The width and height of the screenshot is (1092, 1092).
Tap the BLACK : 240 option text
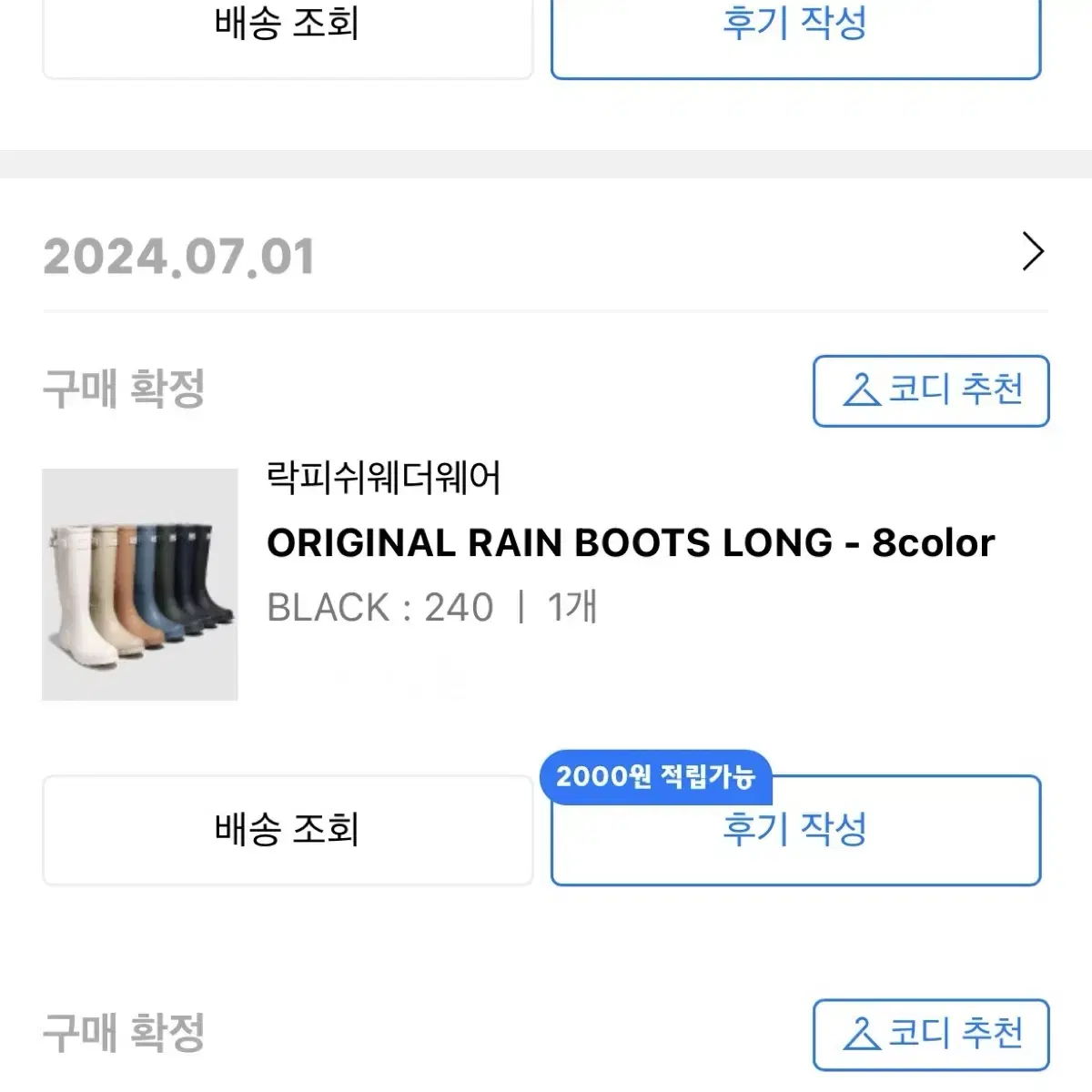(x=380, y=607)
